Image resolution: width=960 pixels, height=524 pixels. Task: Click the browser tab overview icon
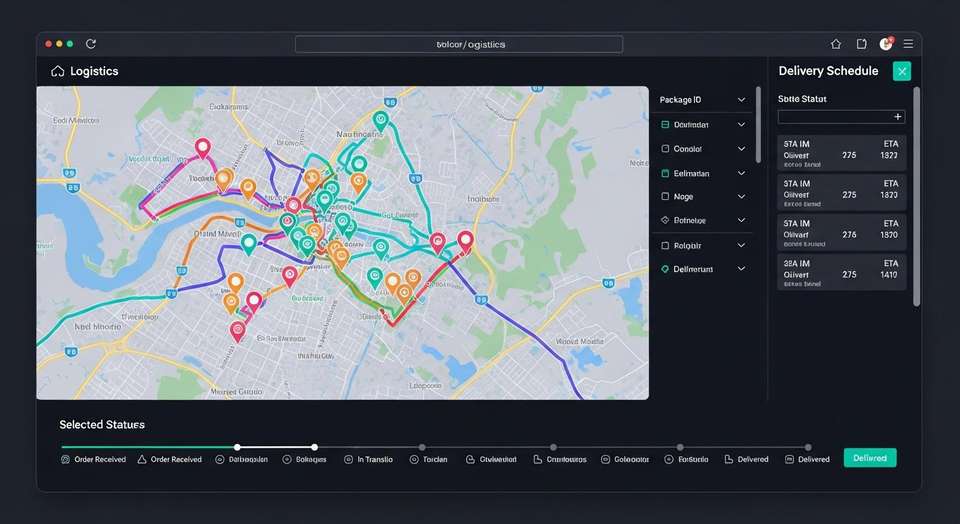(861, 44)
